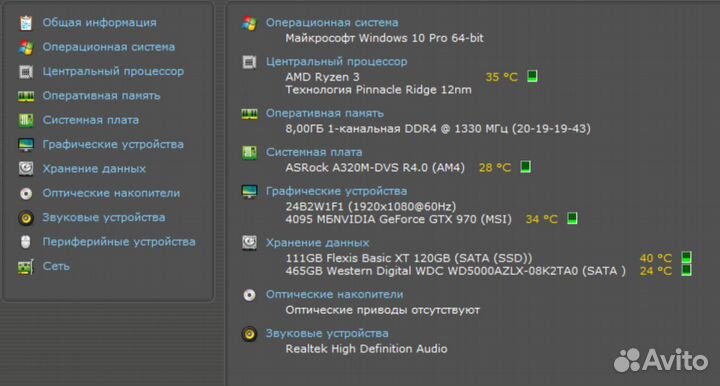Click disc icon beside main Оптические накопители heading
This screenshot has width=720, height=386.
coord(249,295)
